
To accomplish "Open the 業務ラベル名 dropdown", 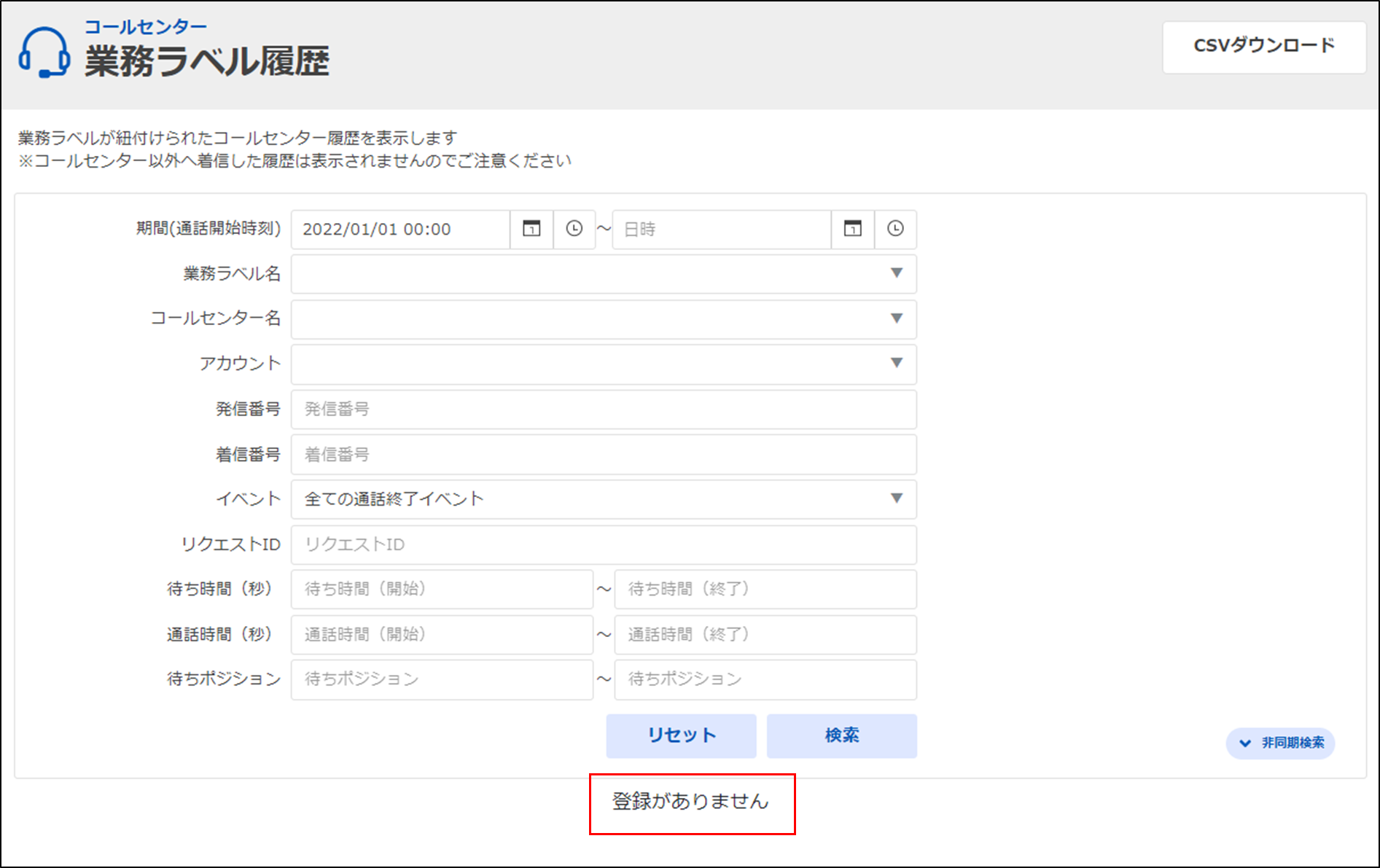I will pyautogui.click(x=604, y=274).
